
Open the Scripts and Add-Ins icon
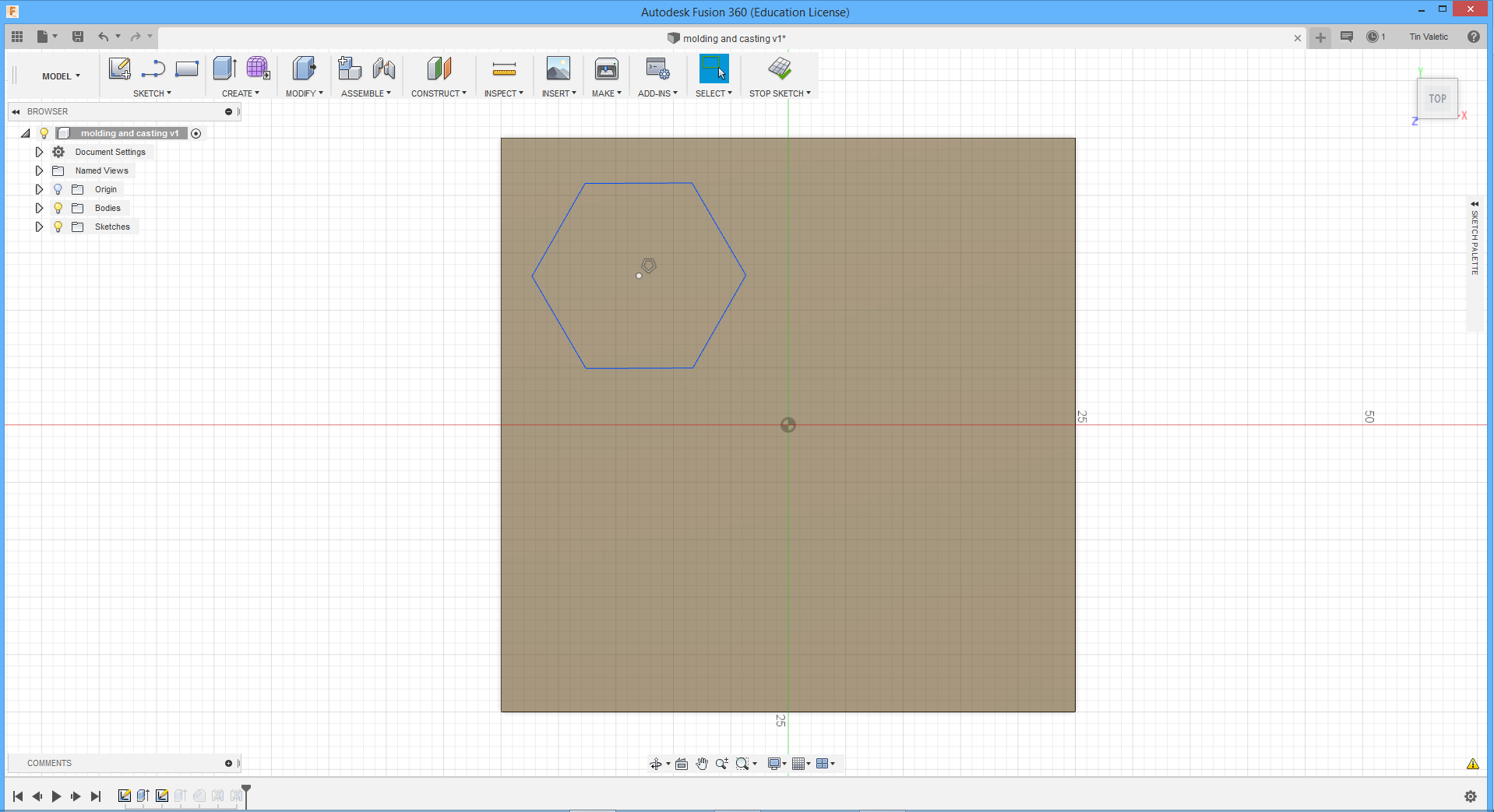click(x=657, y=69)
